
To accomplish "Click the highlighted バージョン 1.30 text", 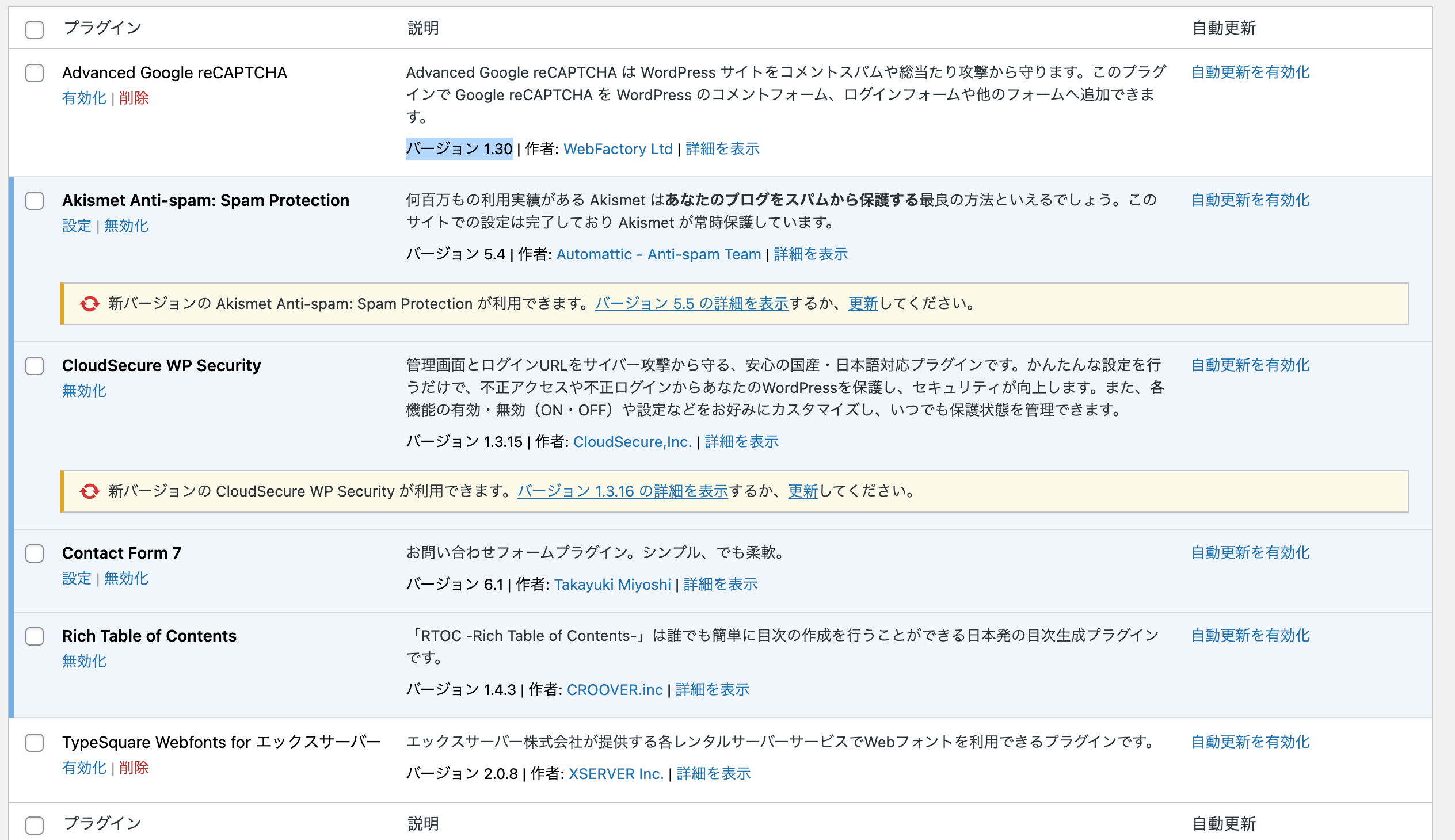I will [459, 149].
